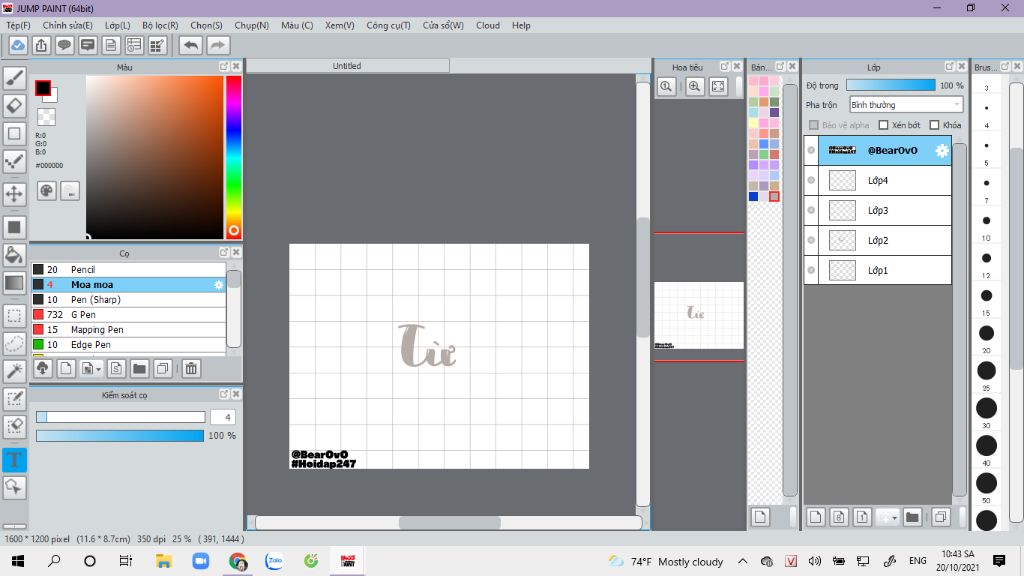
Task: Select the Move tool
Action: click(x=14, y=194)
